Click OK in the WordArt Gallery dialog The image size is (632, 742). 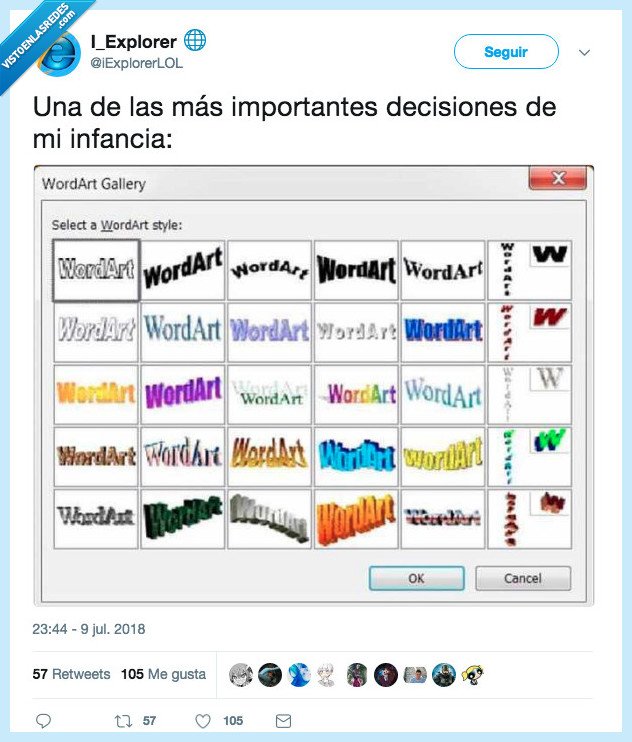pos(416,578)
